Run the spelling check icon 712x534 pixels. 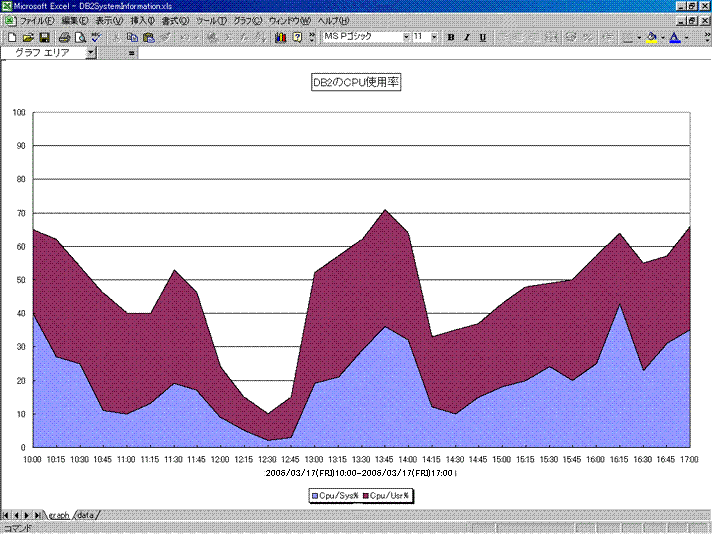(x=96, y=38)
